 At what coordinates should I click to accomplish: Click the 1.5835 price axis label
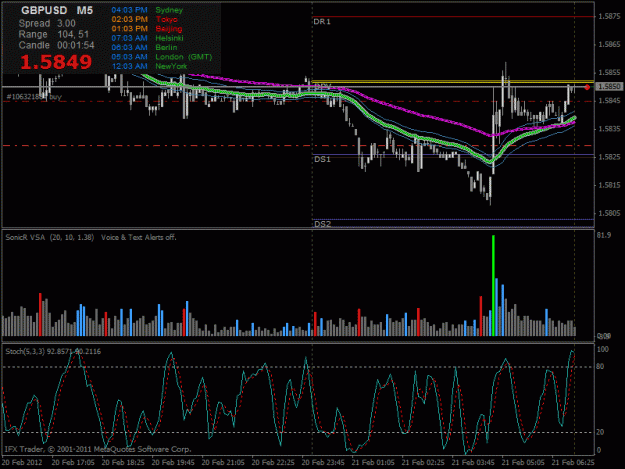pos(609,129)
